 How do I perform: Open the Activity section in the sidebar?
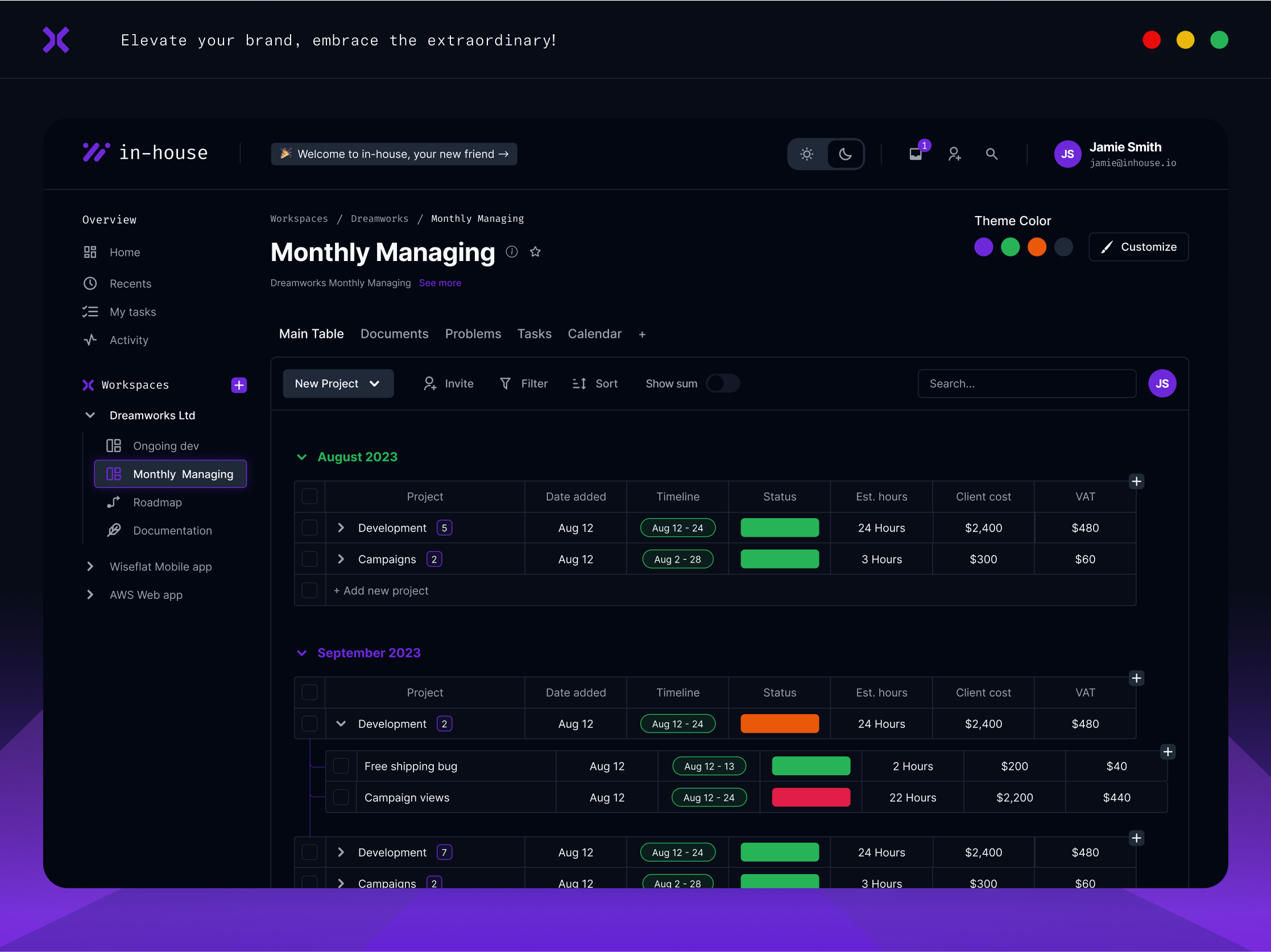click(x=129, y=340)
